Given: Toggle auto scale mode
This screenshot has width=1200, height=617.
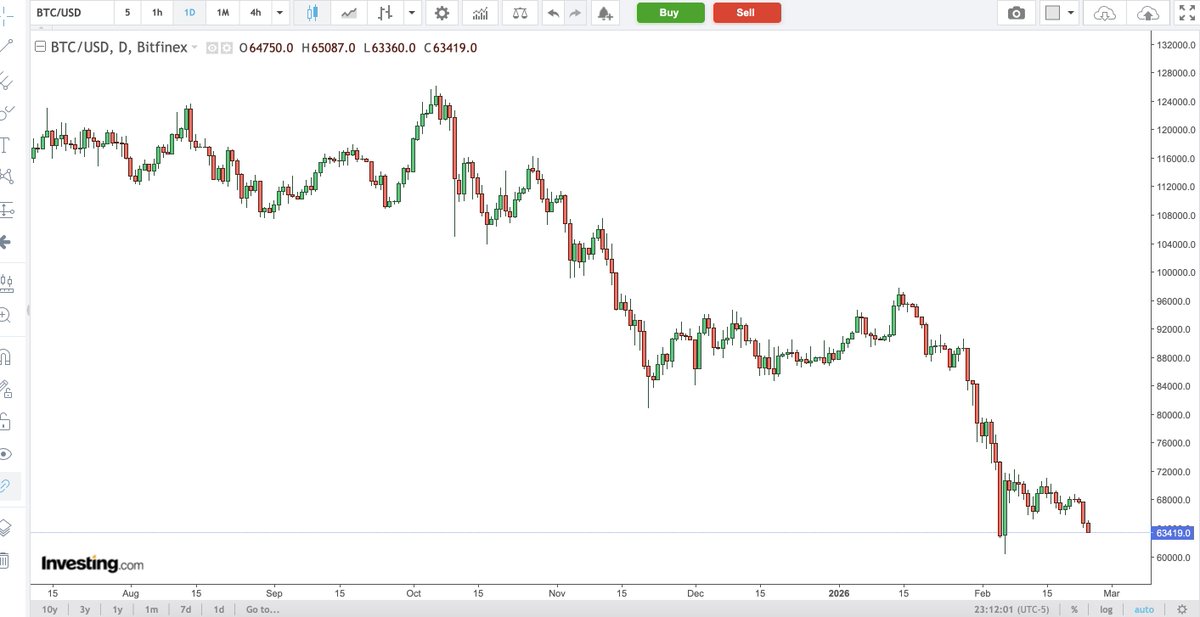Looking at the screenshot, I should pos(1144,609).
